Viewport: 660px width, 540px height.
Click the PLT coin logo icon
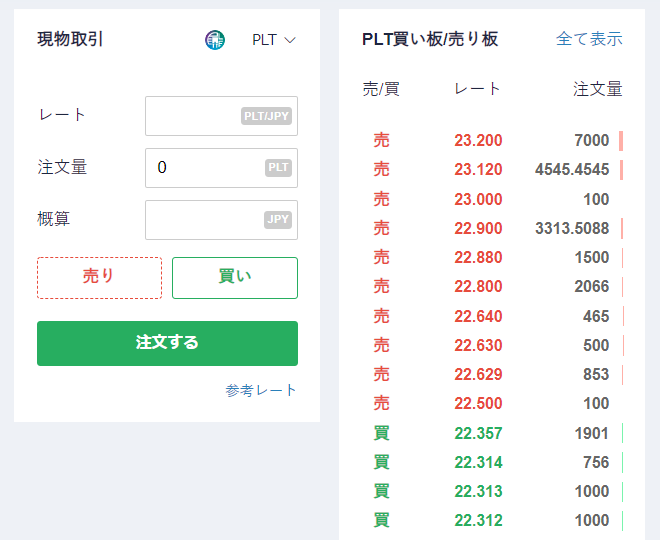[215, 40]
